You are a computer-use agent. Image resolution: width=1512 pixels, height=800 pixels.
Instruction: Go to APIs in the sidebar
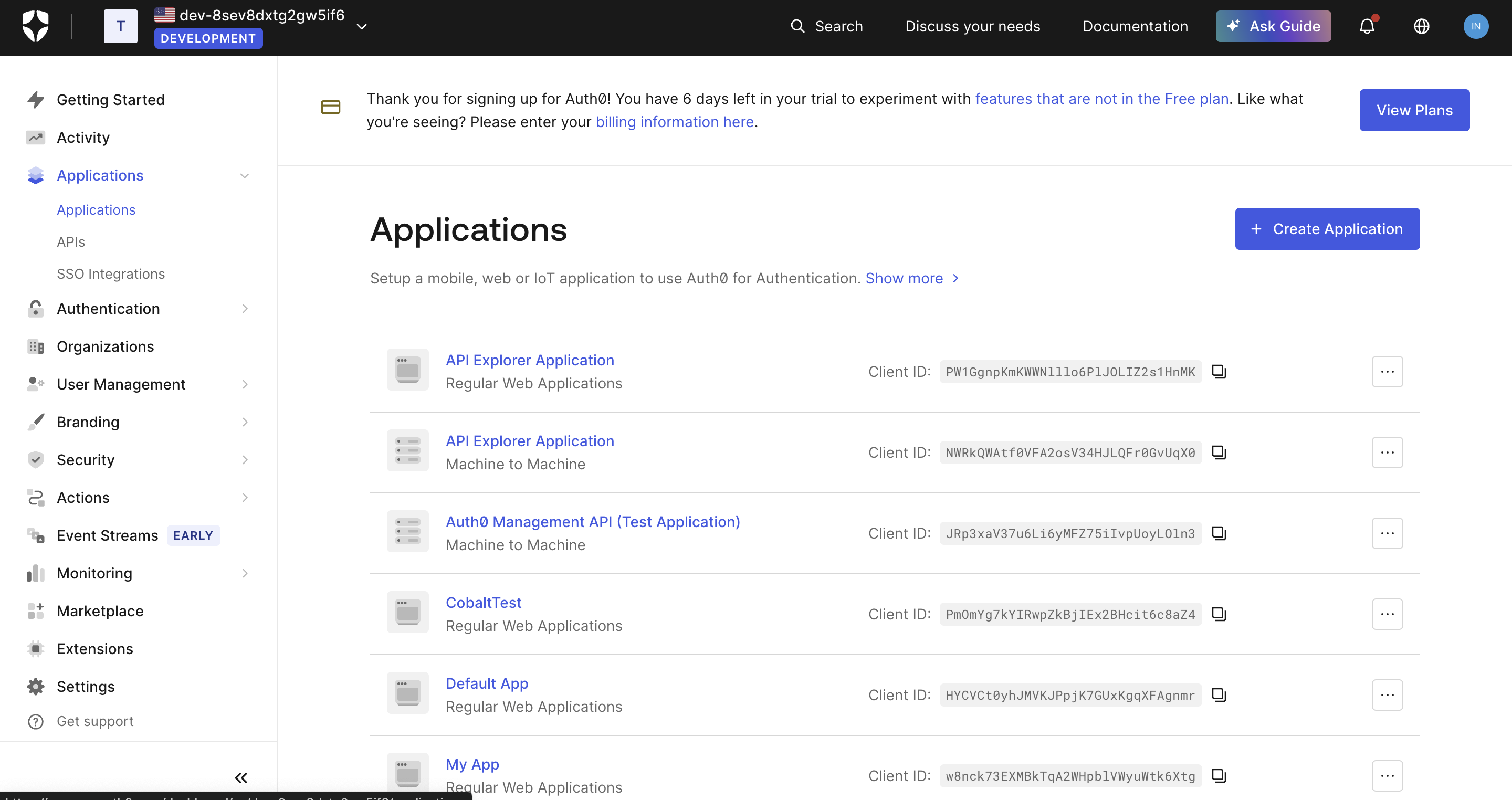pos(71,242)
